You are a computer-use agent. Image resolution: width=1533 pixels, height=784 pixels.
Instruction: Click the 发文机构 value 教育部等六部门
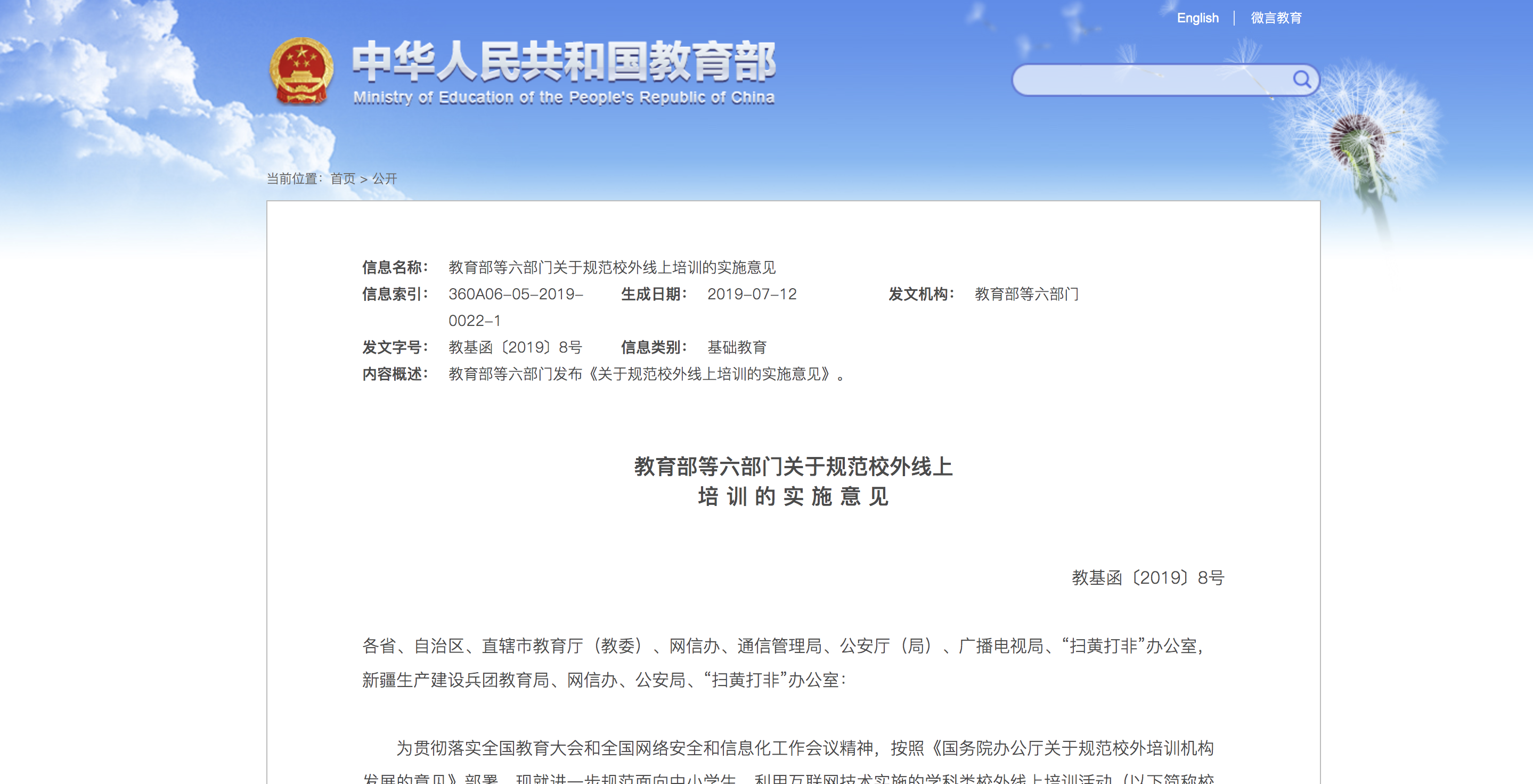[x=1026, y=294]
